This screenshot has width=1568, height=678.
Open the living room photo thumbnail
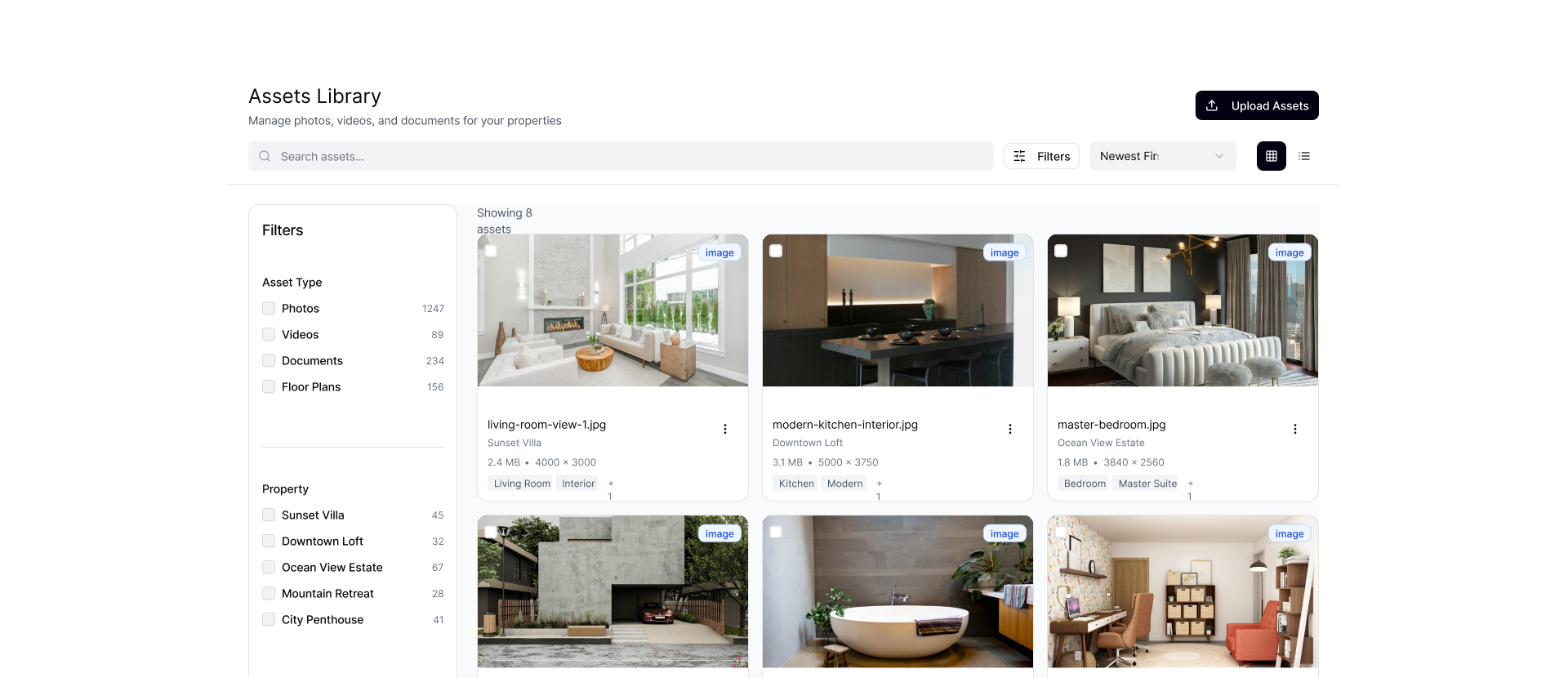[x=612, y=310]
